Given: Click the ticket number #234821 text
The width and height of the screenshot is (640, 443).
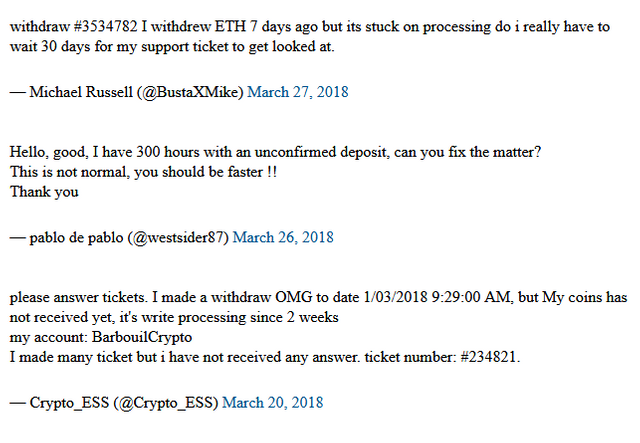Looking at the screenshot, I should click(x=442, y=357).
